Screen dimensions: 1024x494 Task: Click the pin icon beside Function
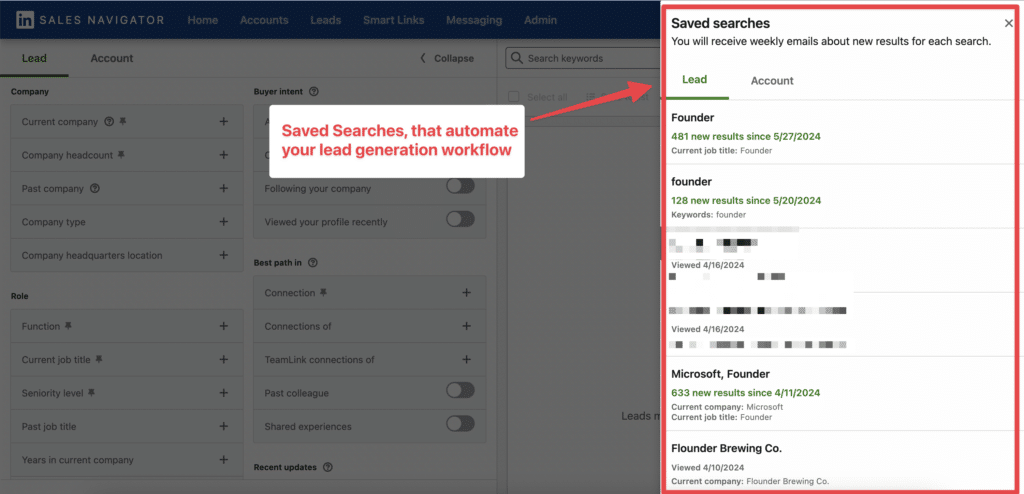pyautogui.click(x=68, y=326)
